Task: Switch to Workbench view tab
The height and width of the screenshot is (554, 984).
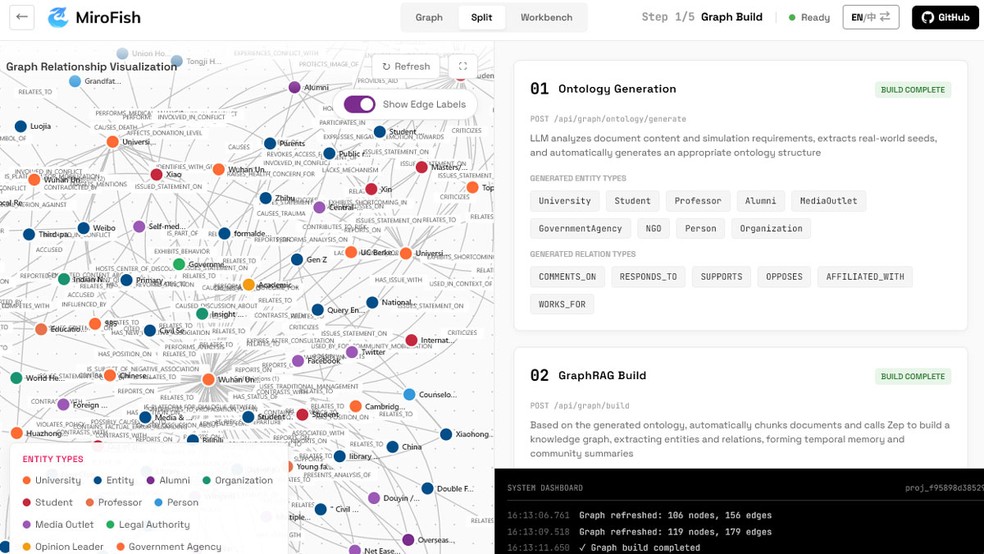Action: (x=546, y=17)
